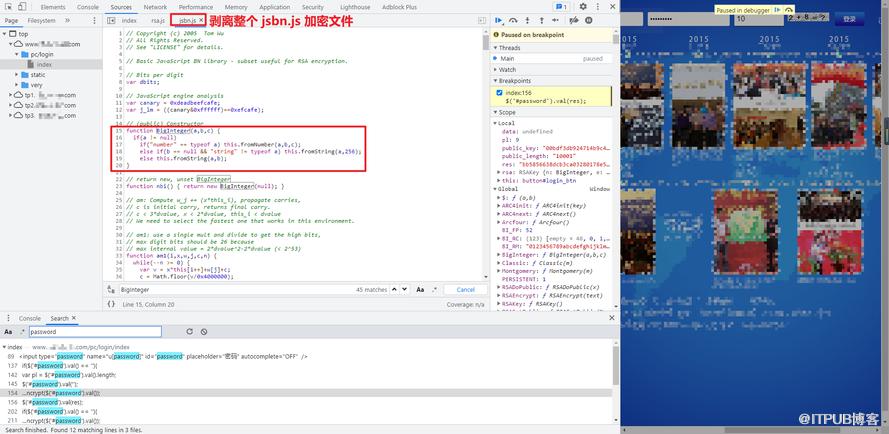
Task: Resume from the paused-in-debugger overlay
Action: pyautogui.click(x=778, y=10)
